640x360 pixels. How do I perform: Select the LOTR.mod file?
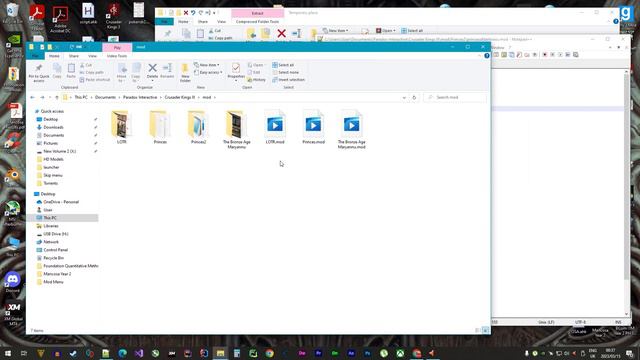click(x=275, y=127)
